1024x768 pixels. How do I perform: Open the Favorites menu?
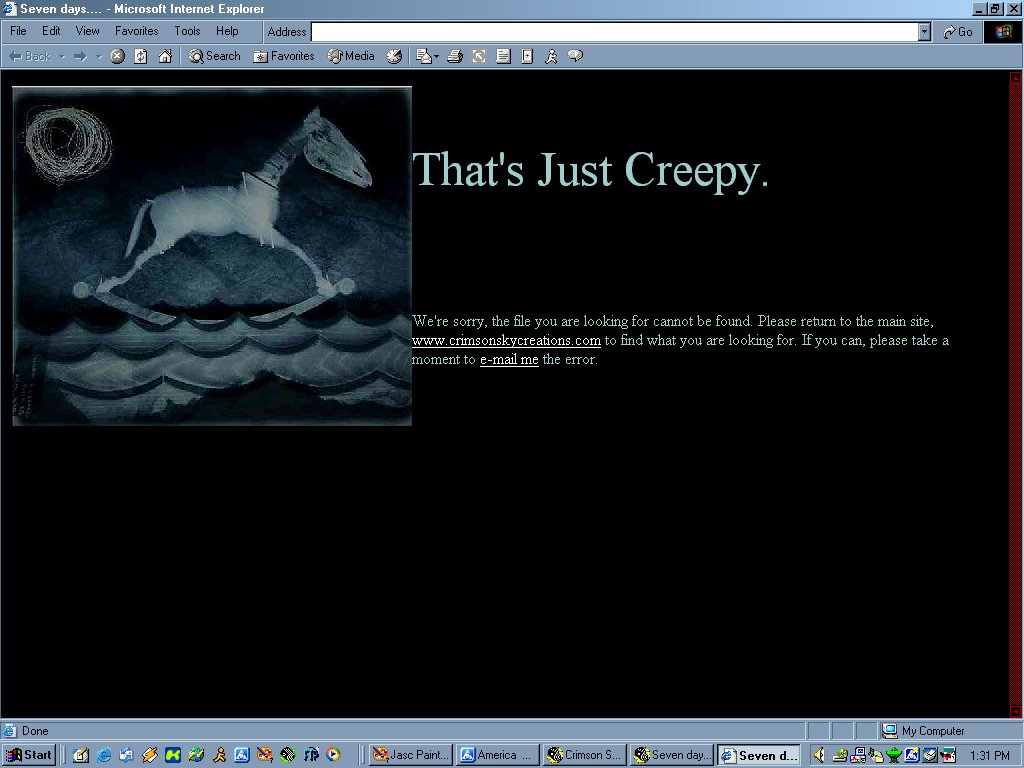(x=136, y=31)
